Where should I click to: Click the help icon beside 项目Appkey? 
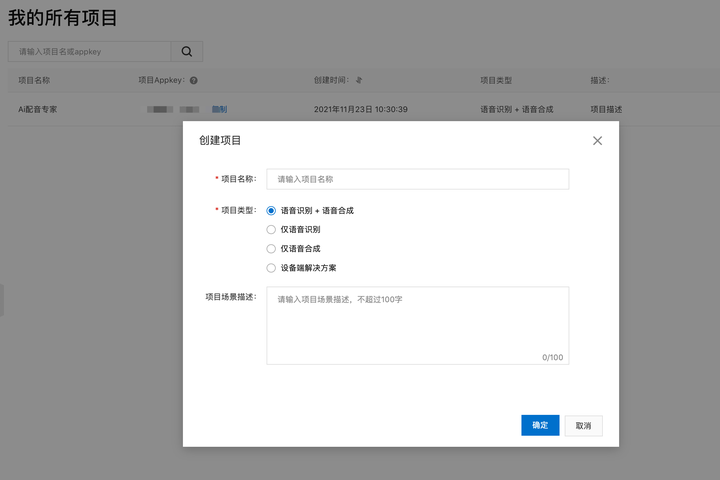click(194, 81)
